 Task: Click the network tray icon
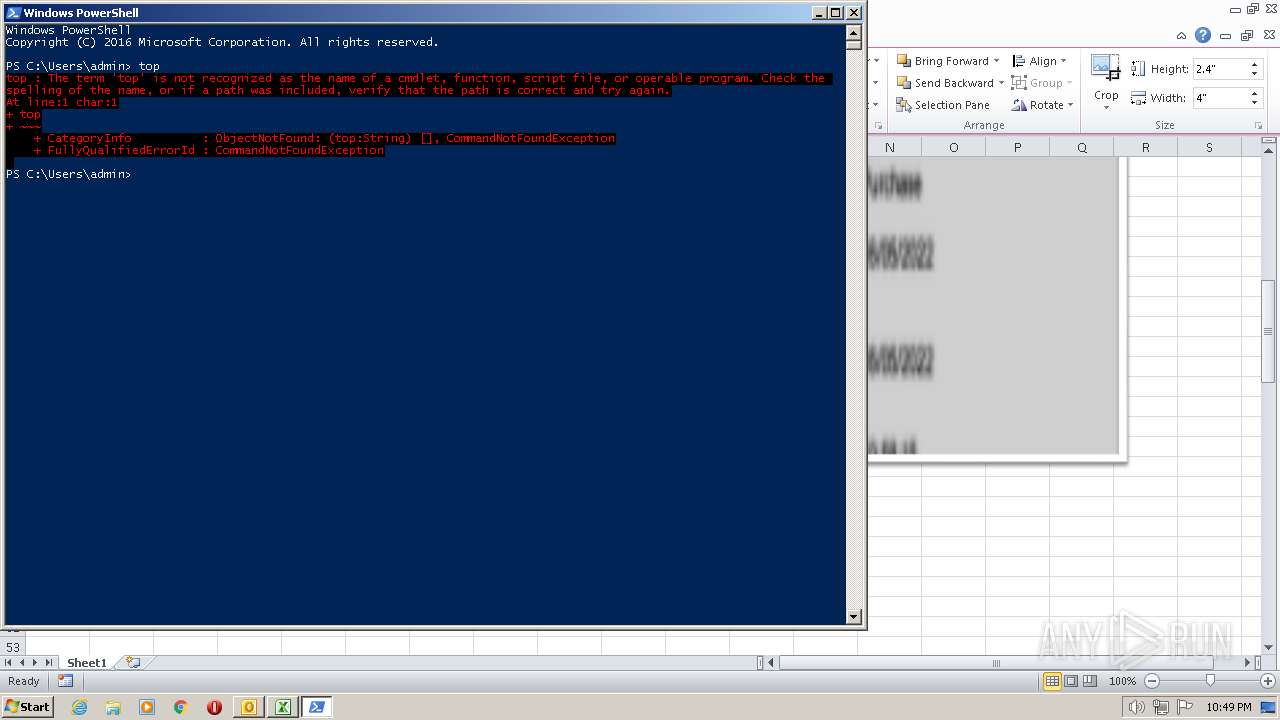[1160, 707]
